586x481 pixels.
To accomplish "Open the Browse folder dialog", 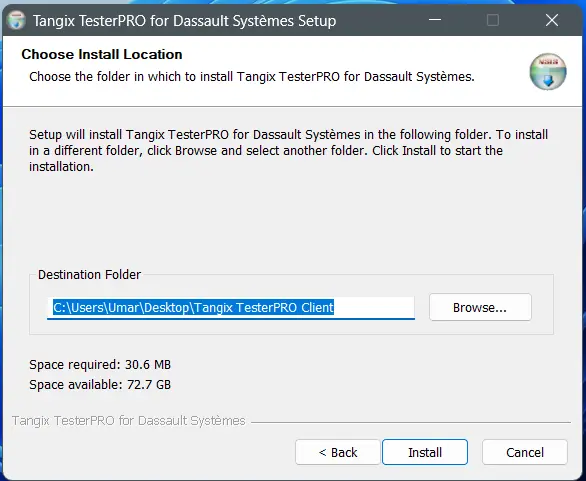I will pos(480,307).
